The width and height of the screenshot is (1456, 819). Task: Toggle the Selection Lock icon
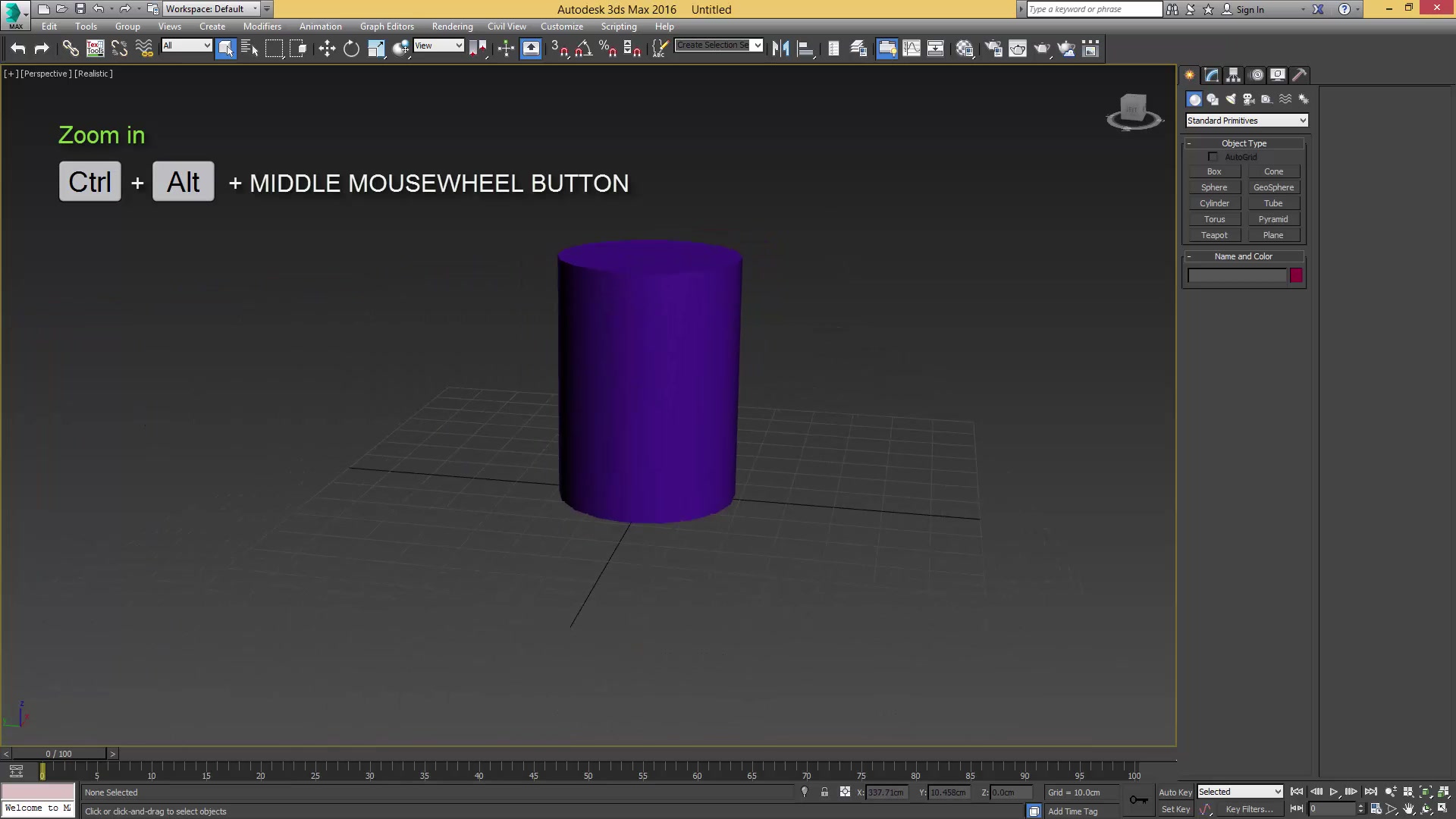point(824,792)
